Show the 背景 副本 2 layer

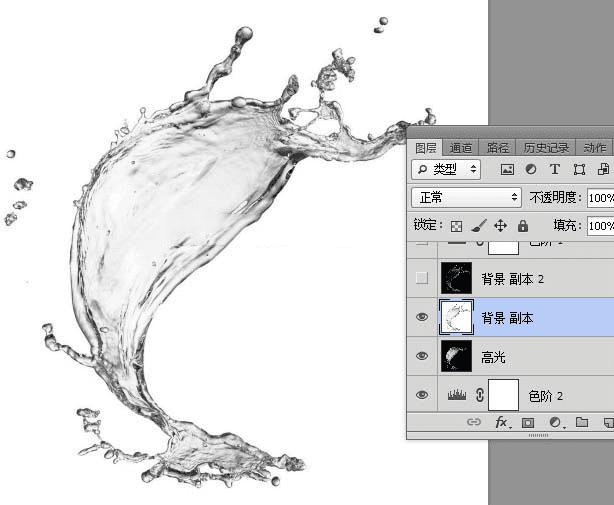pyautogui.click(x=422, y=278)
